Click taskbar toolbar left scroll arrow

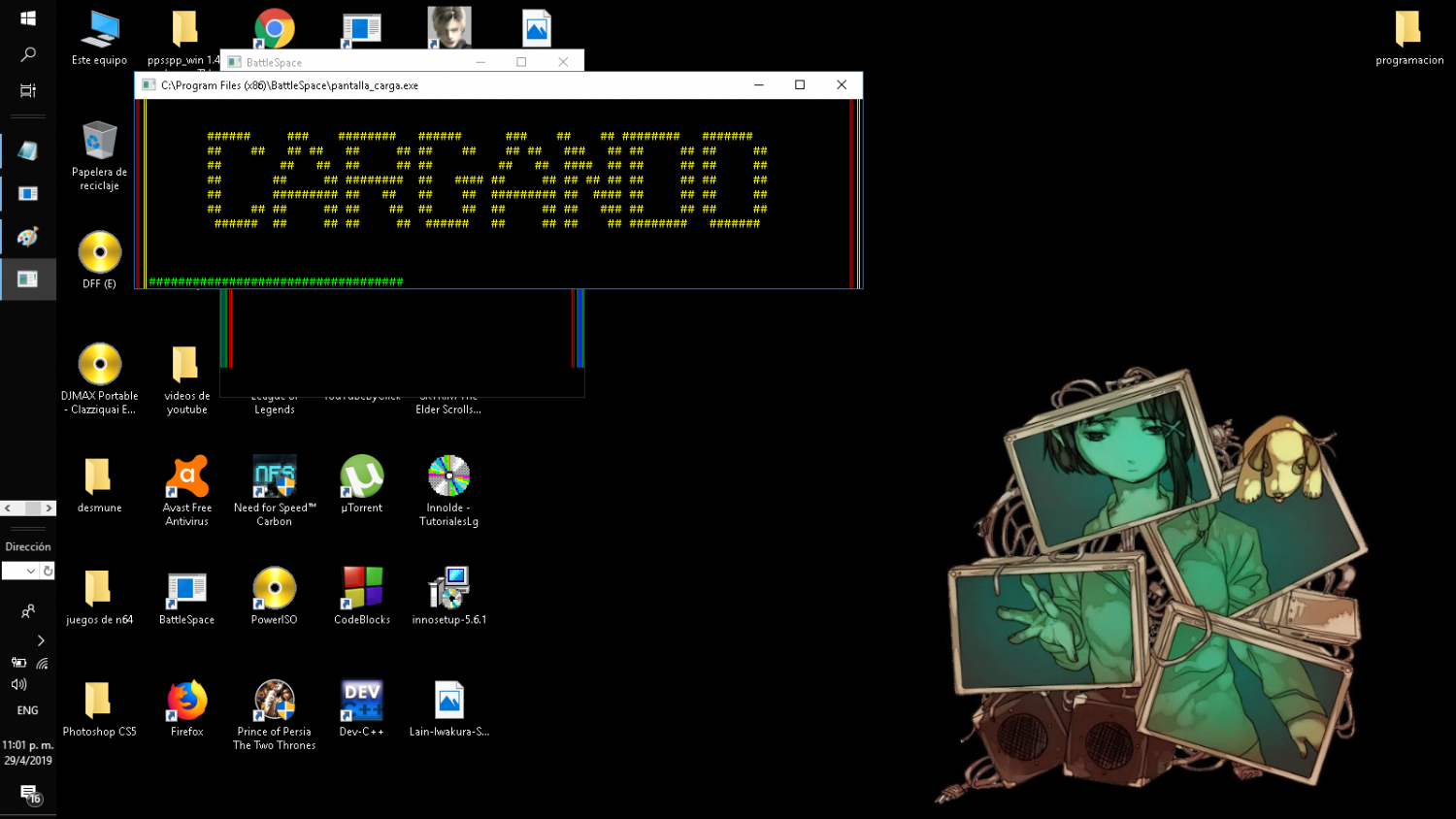(8, 508)
